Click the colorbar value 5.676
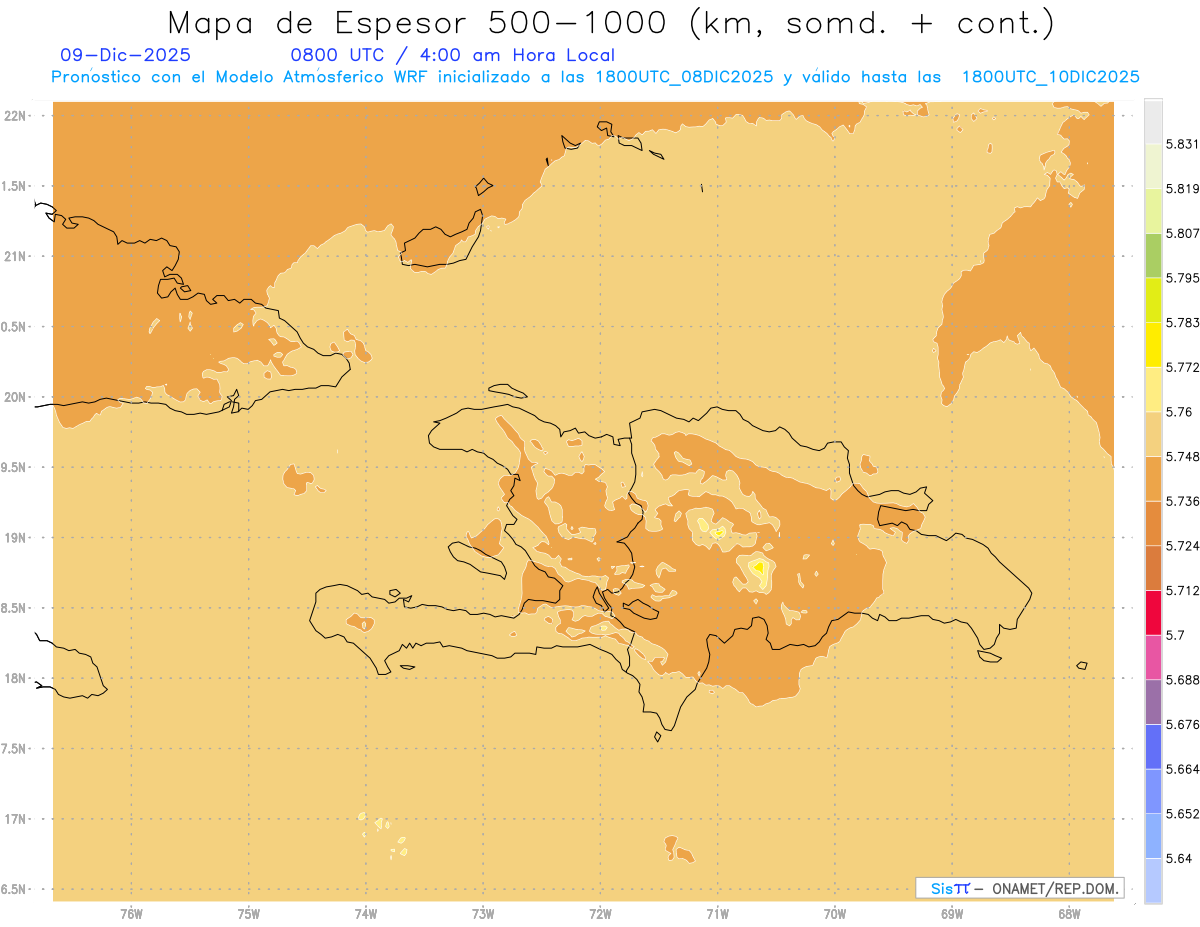1200x927 pixels. [x=1183, y=725]
